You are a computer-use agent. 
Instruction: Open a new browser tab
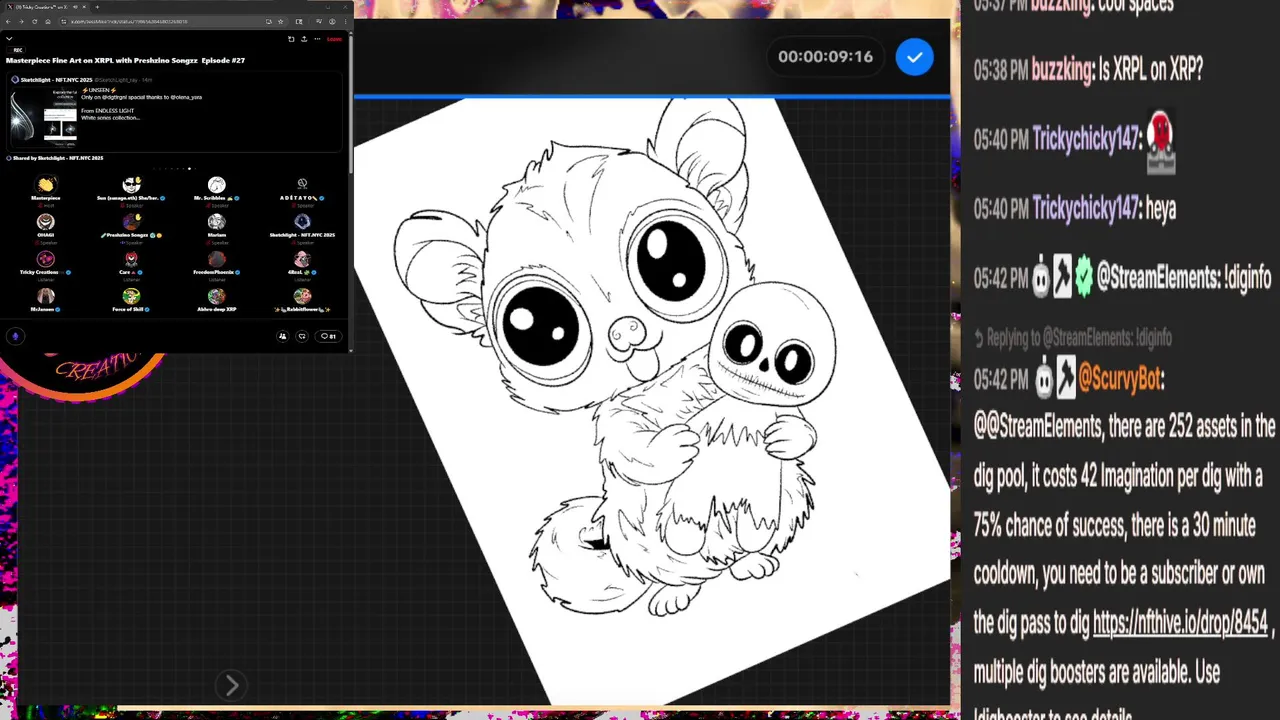(97, 7)
